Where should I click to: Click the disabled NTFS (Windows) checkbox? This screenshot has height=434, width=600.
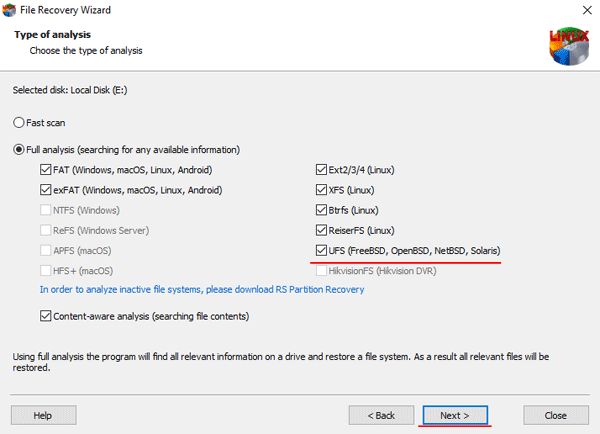pos(47,210)
